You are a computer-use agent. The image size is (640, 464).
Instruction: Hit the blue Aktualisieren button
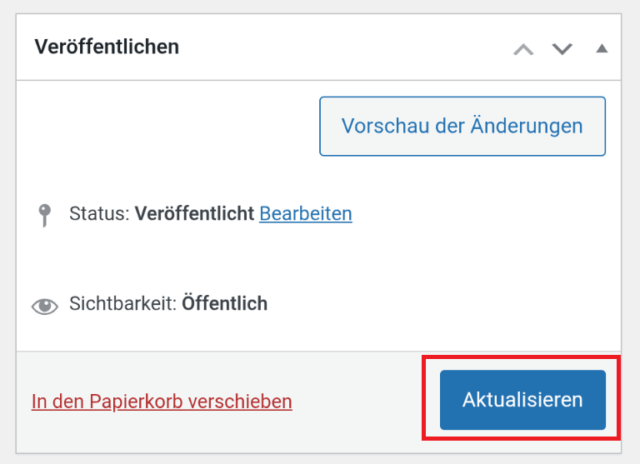(522, 400)
